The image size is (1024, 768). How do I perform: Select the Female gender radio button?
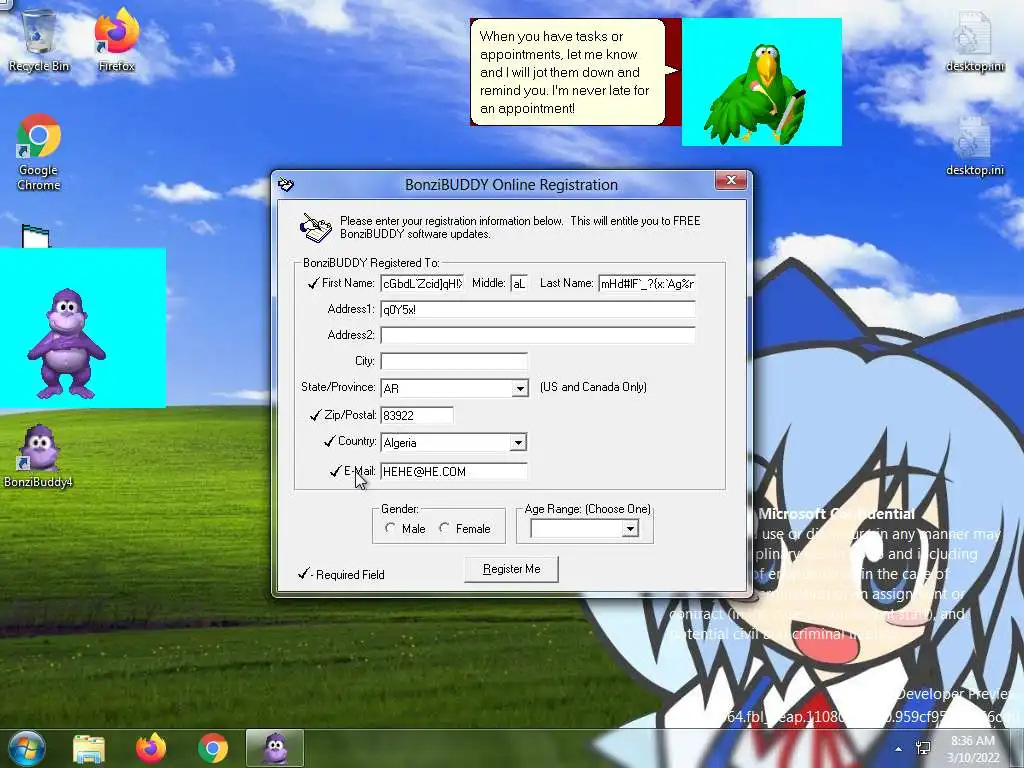(x=445, y=528)
